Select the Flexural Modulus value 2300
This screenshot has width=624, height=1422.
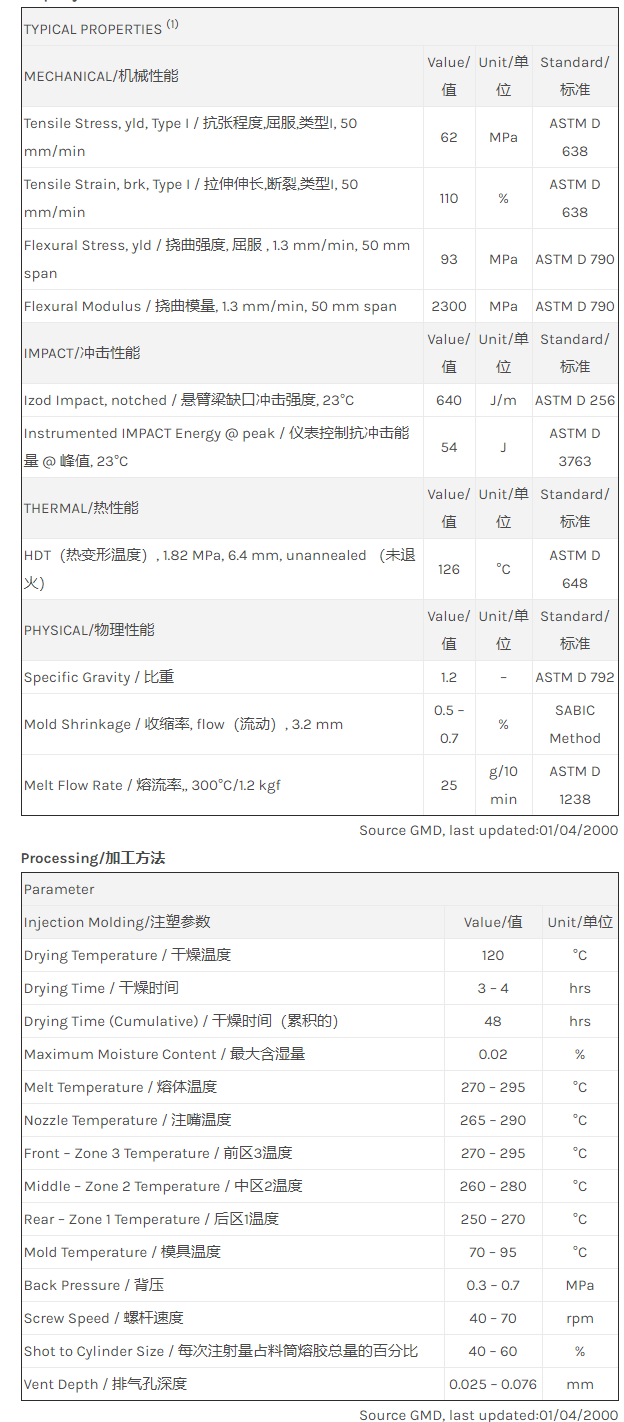[x=449, y=306]
